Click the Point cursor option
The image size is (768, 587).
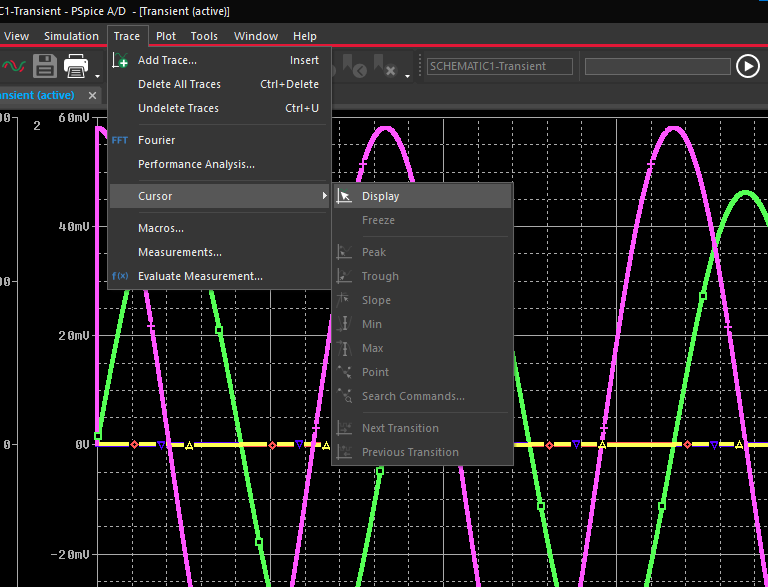(x=422, y=372)
